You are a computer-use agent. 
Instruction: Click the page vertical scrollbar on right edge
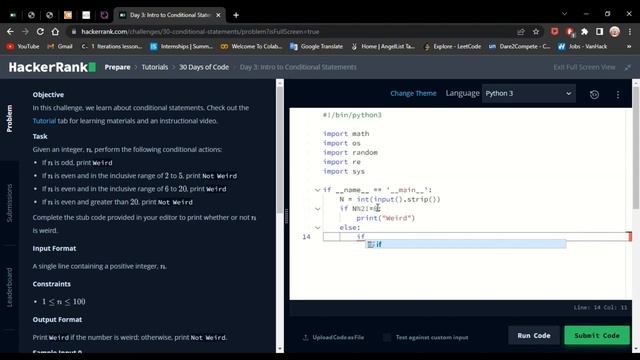pos(636,147)
